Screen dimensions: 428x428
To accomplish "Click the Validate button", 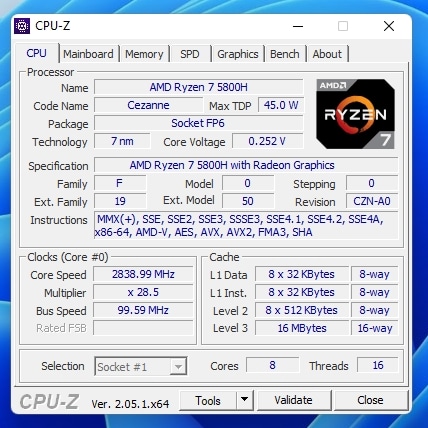I will (293, 400).
